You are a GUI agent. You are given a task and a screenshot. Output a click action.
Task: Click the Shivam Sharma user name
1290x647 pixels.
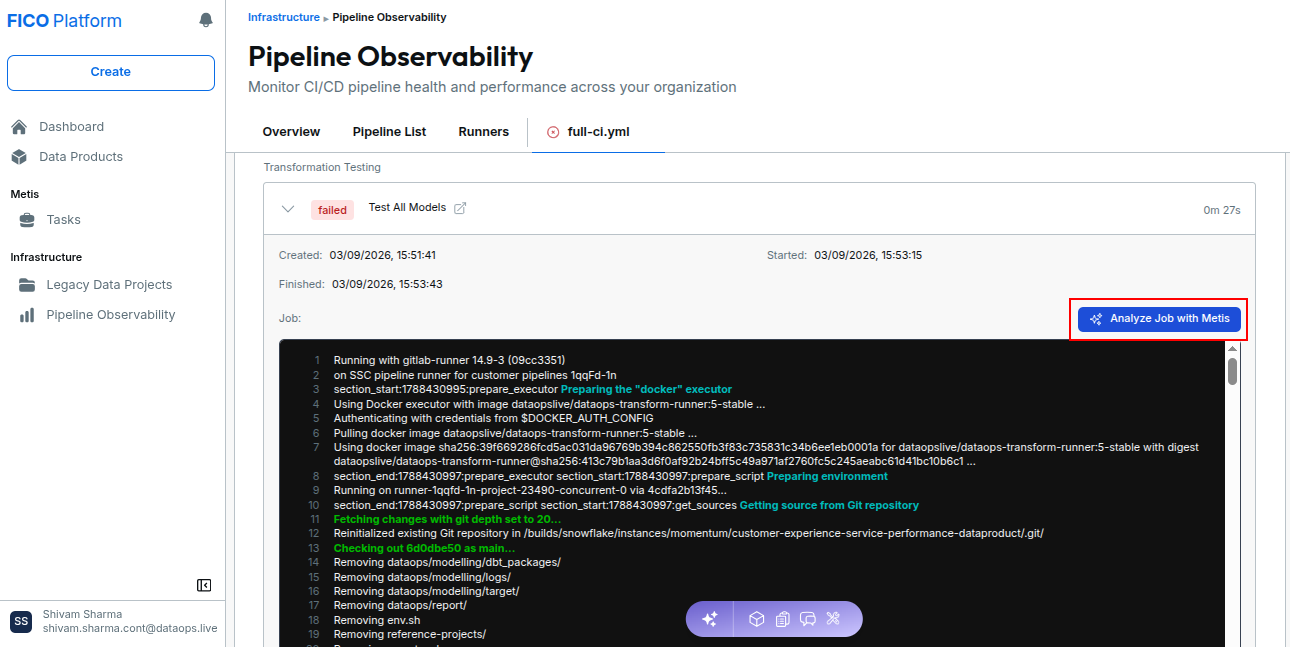tap(82, 614)
